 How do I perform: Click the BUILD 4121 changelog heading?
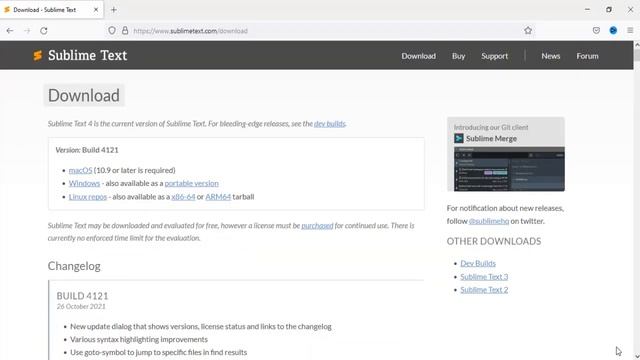82,296
